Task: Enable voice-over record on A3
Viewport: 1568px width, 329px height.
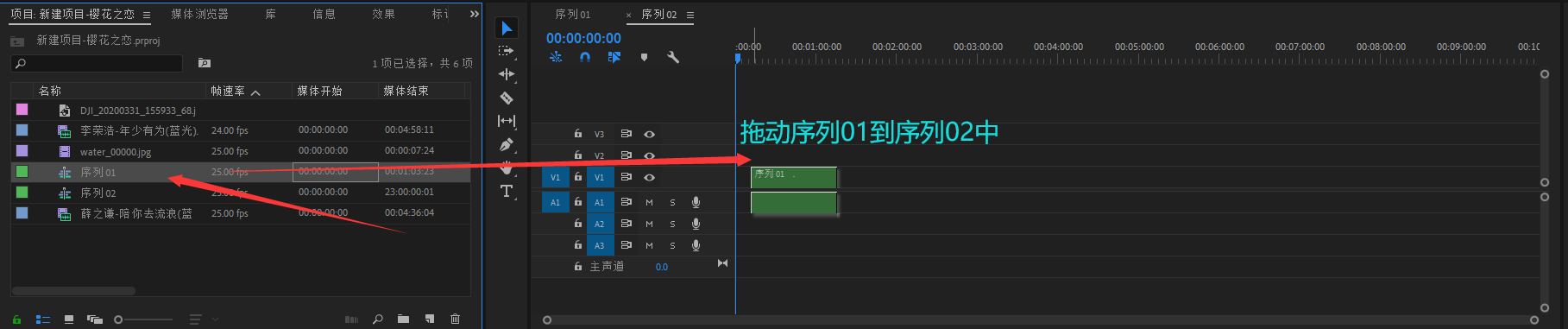Action: click(x=696, y=245)
